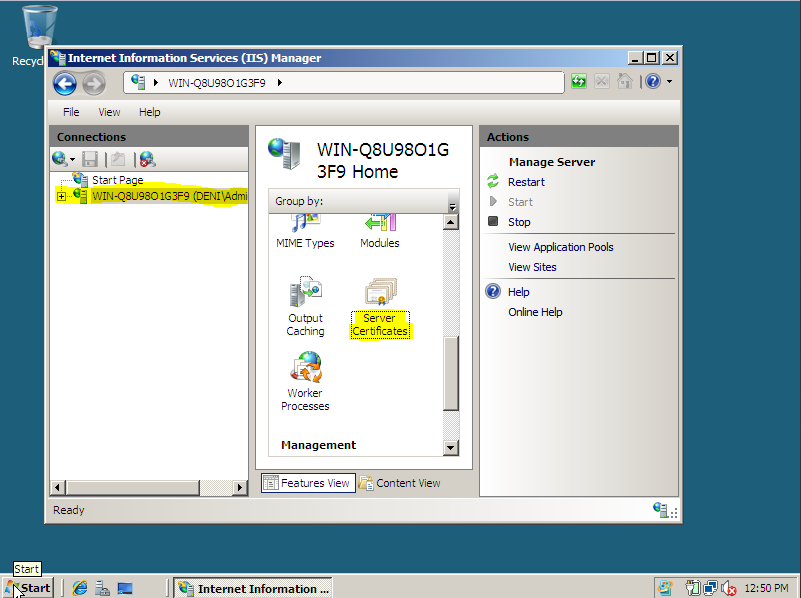Click the greyed Stop (X) toolbar icon

[x=602, y=82]
